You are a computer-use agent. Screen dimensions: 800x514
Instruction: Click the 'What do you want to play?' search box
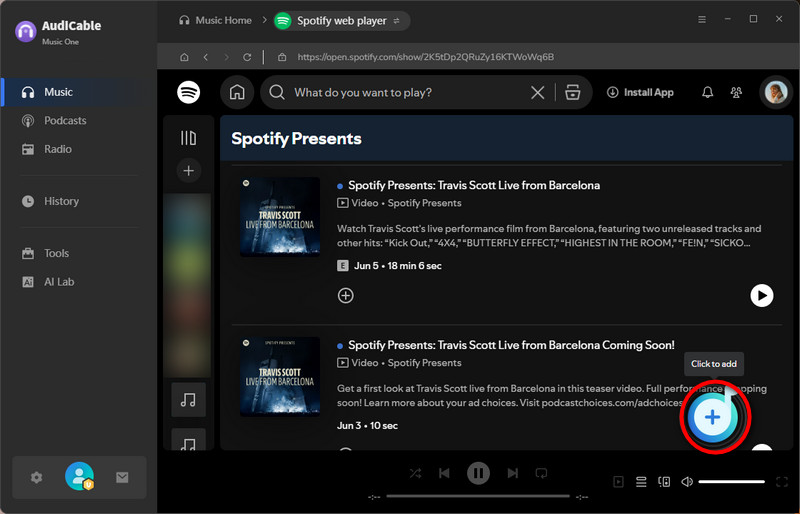pos(408,92)
